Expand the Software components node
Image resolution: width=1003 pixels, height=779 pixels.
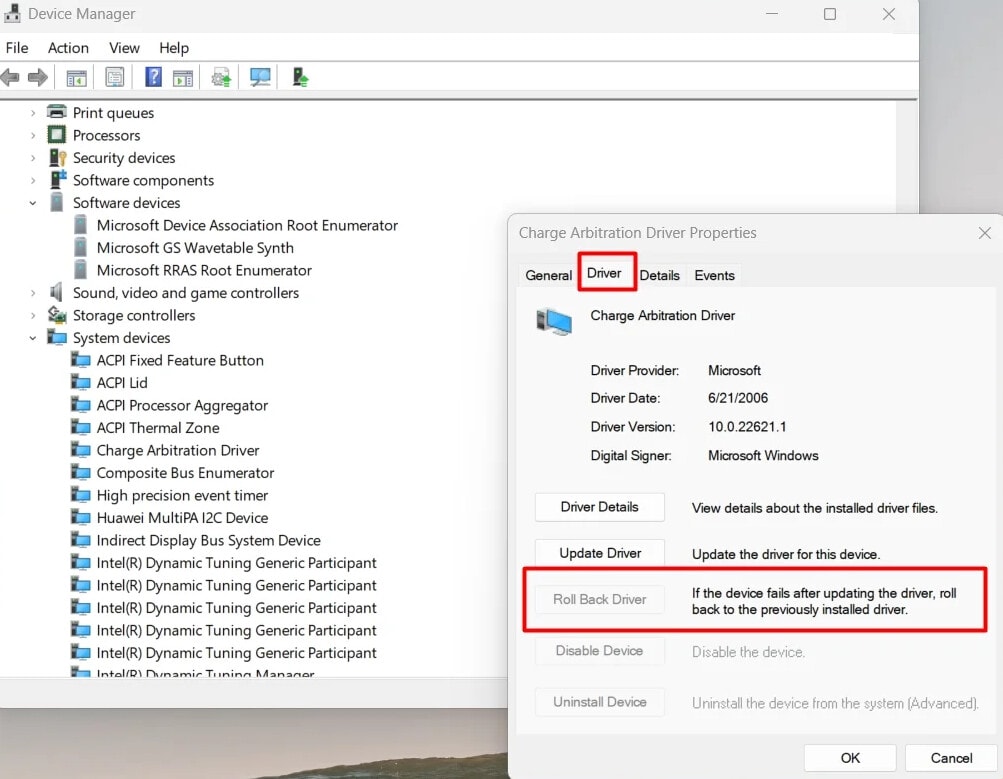tap(33, 180)
